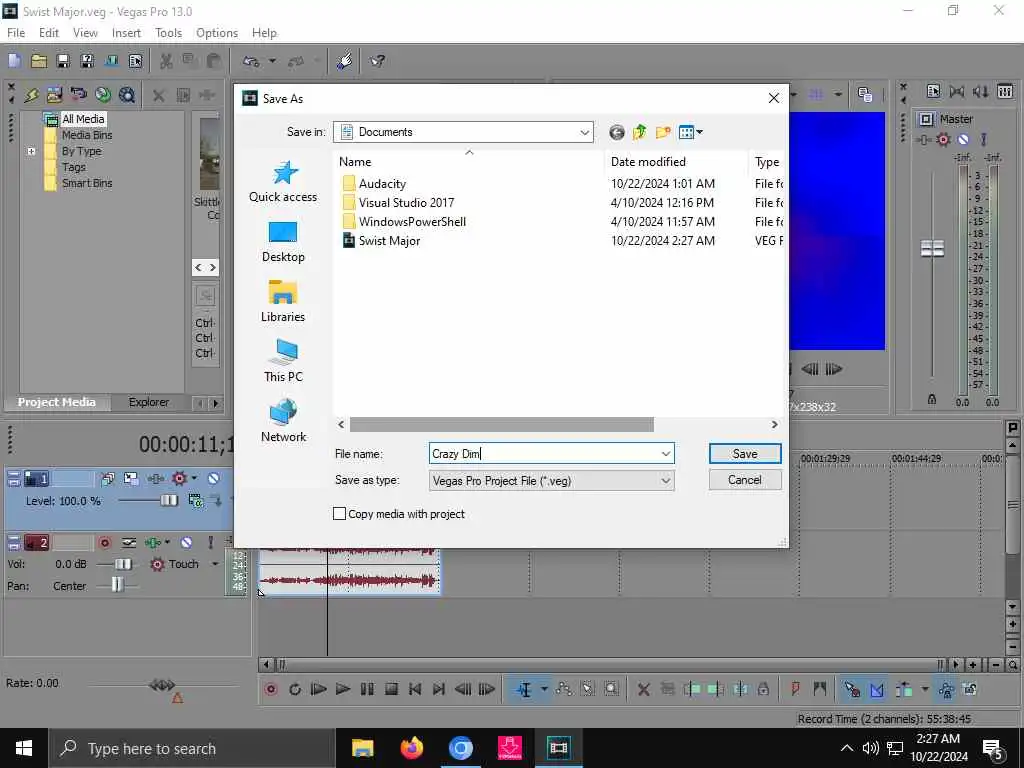
Task: Open the Touch automation mode dropdown on track 2
Action: point(215,564)
